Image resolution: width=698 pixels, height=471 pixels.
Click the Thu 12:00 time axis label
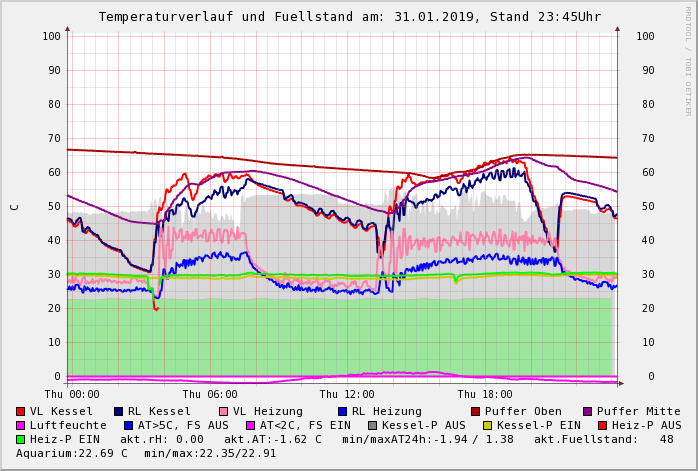pos(347,394)
